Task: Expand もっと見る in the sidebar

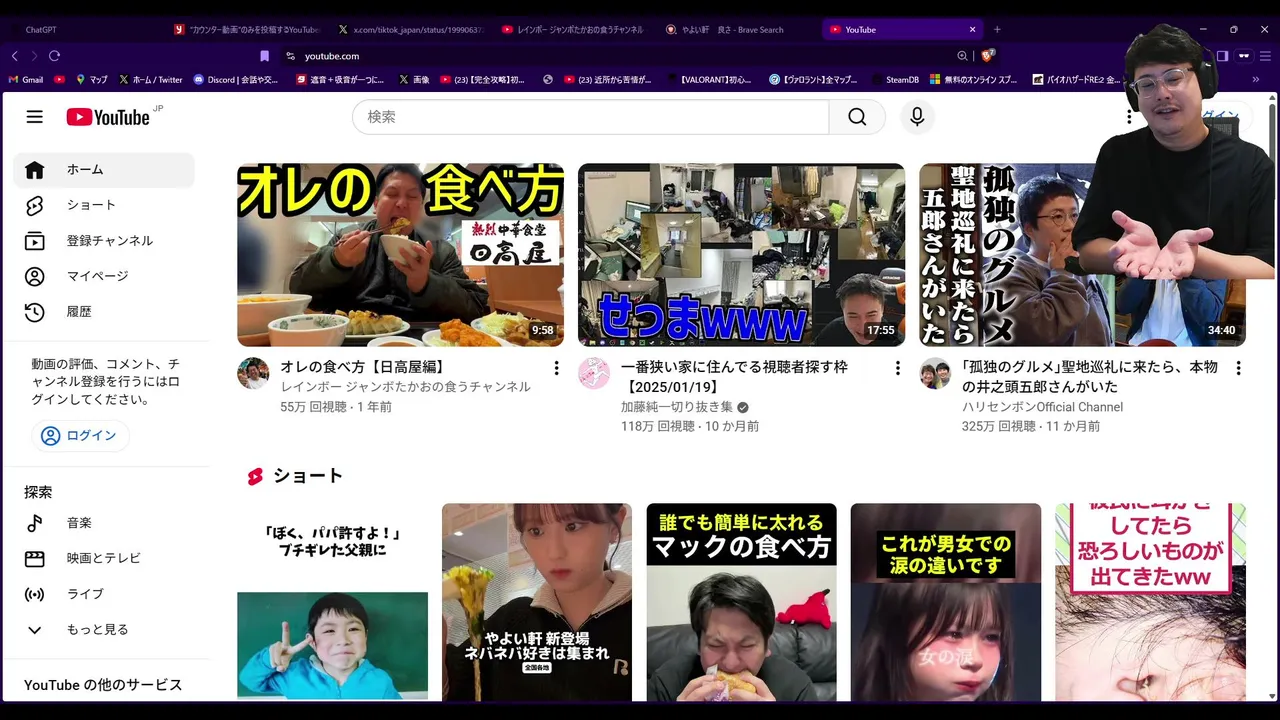Action: 104,629
